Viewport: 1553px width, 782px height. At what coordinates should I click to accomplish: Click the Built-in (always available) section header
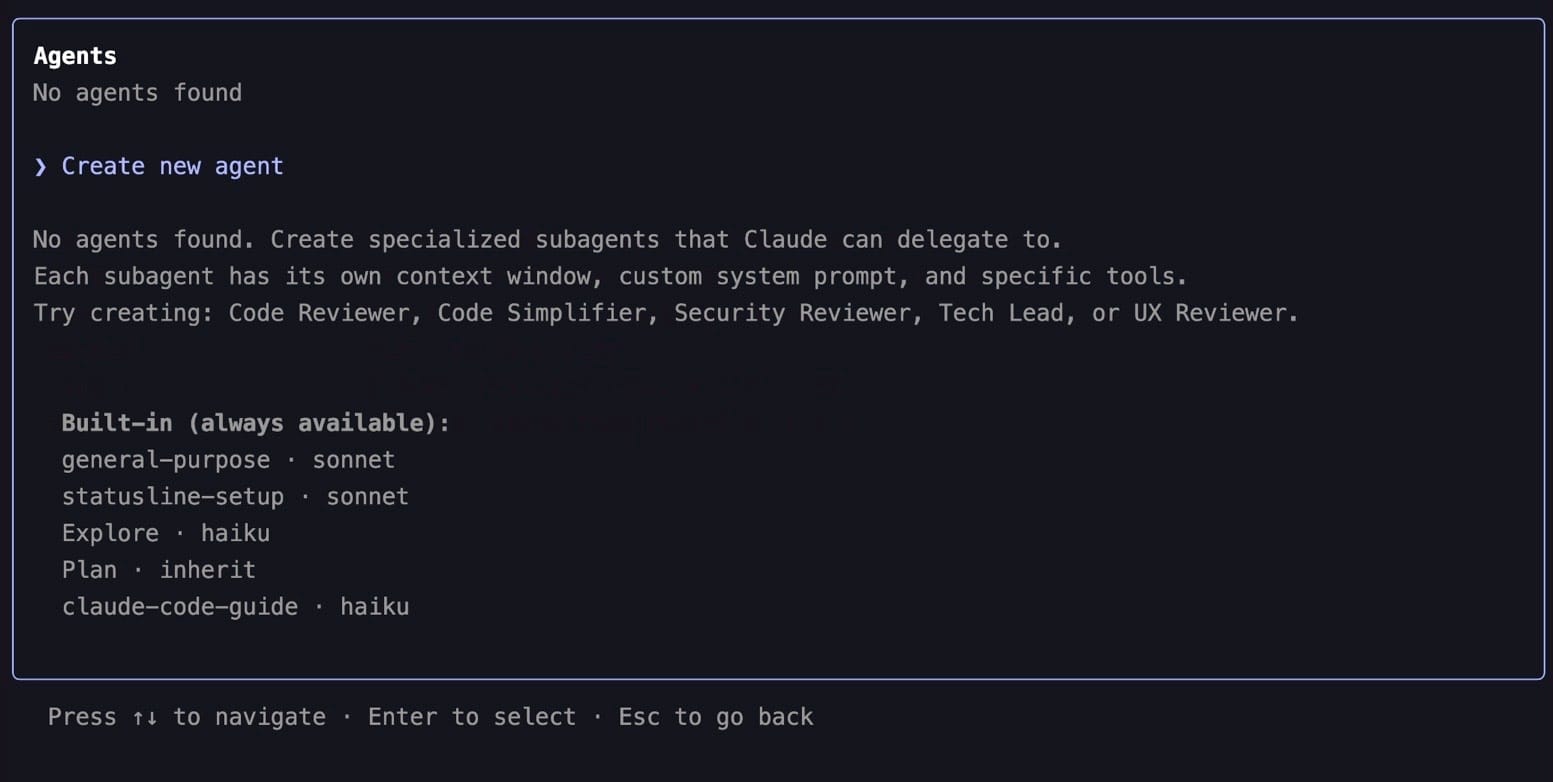tap(255, 422)
